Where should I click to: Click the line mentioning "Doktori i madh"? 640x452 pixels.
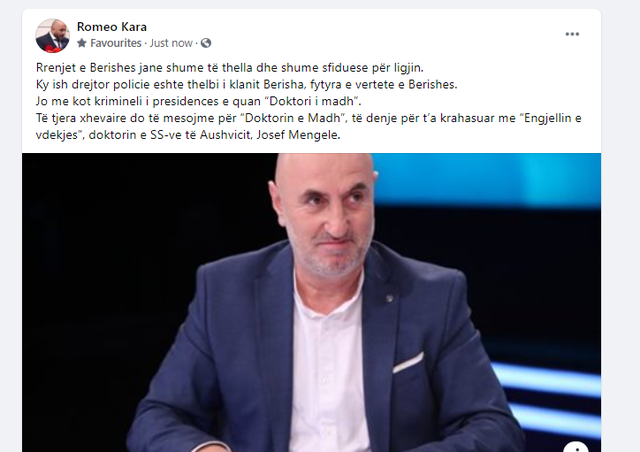click(199, 101)
